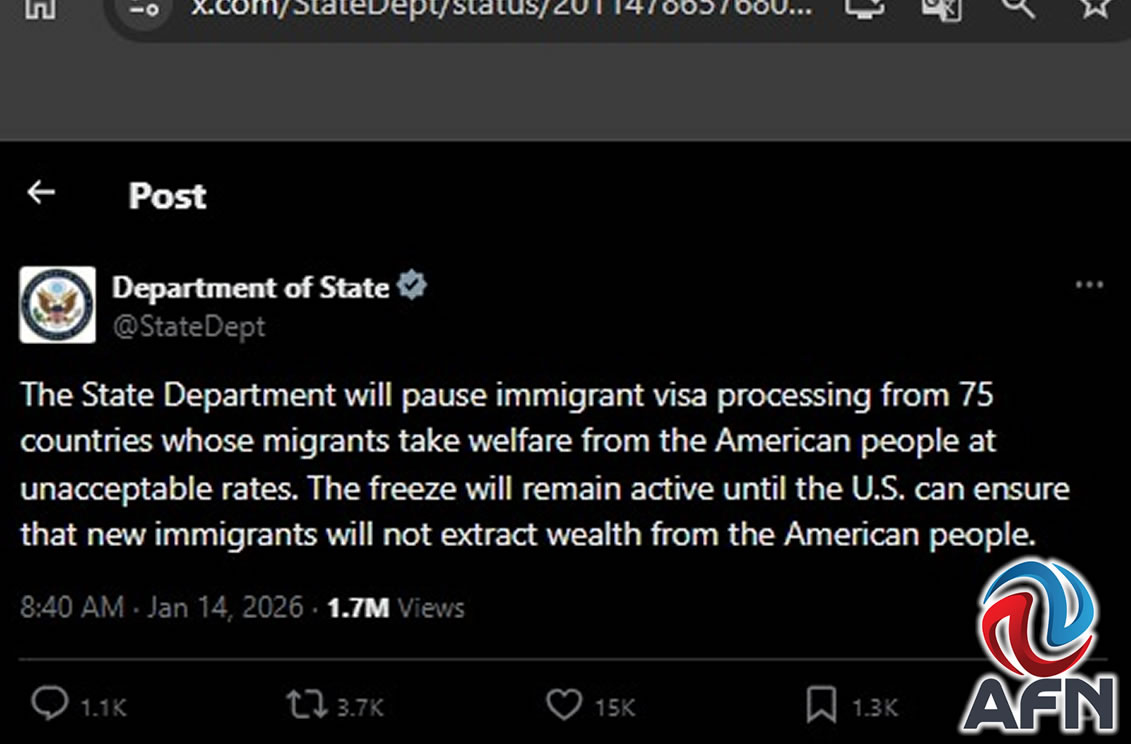Click the verified badge next to Department of State
Image resolution: width=1131 pixels, height=744 pixels.
(x=412, y=287)
